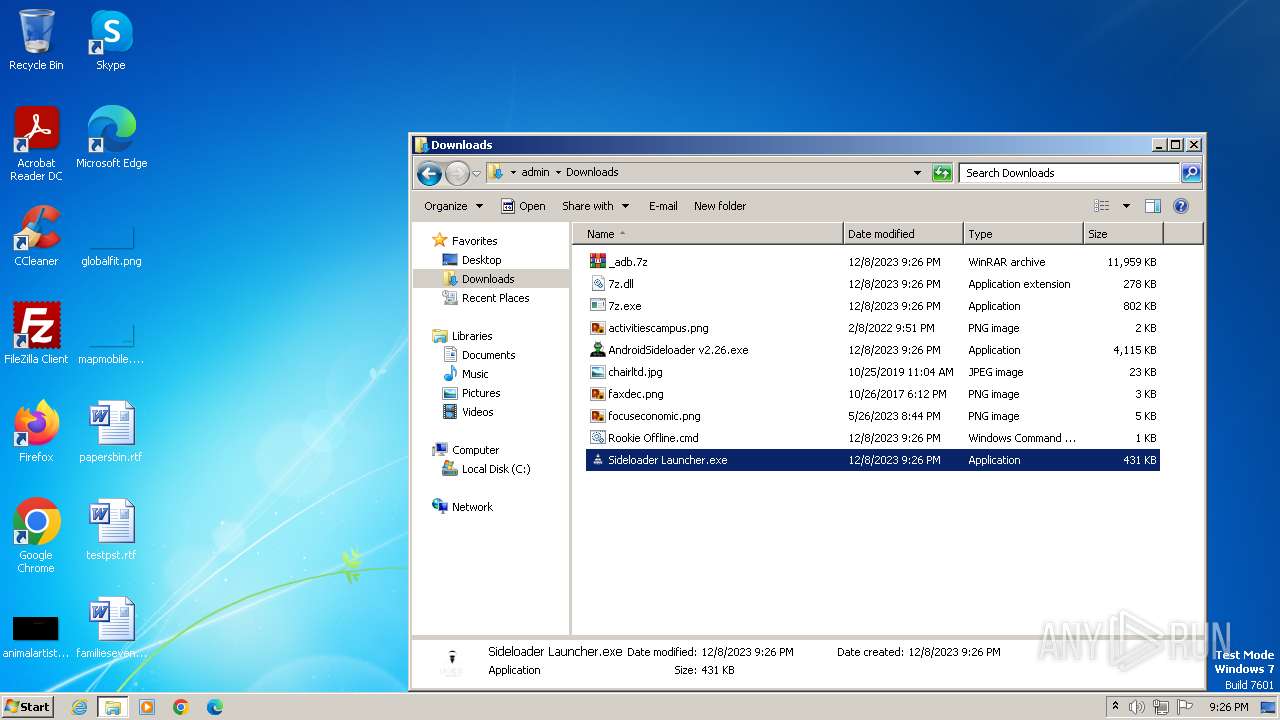This screenshot has width=1280, height=720.
Task: Click the E-mail toolbar button
Action: point(663,206)
